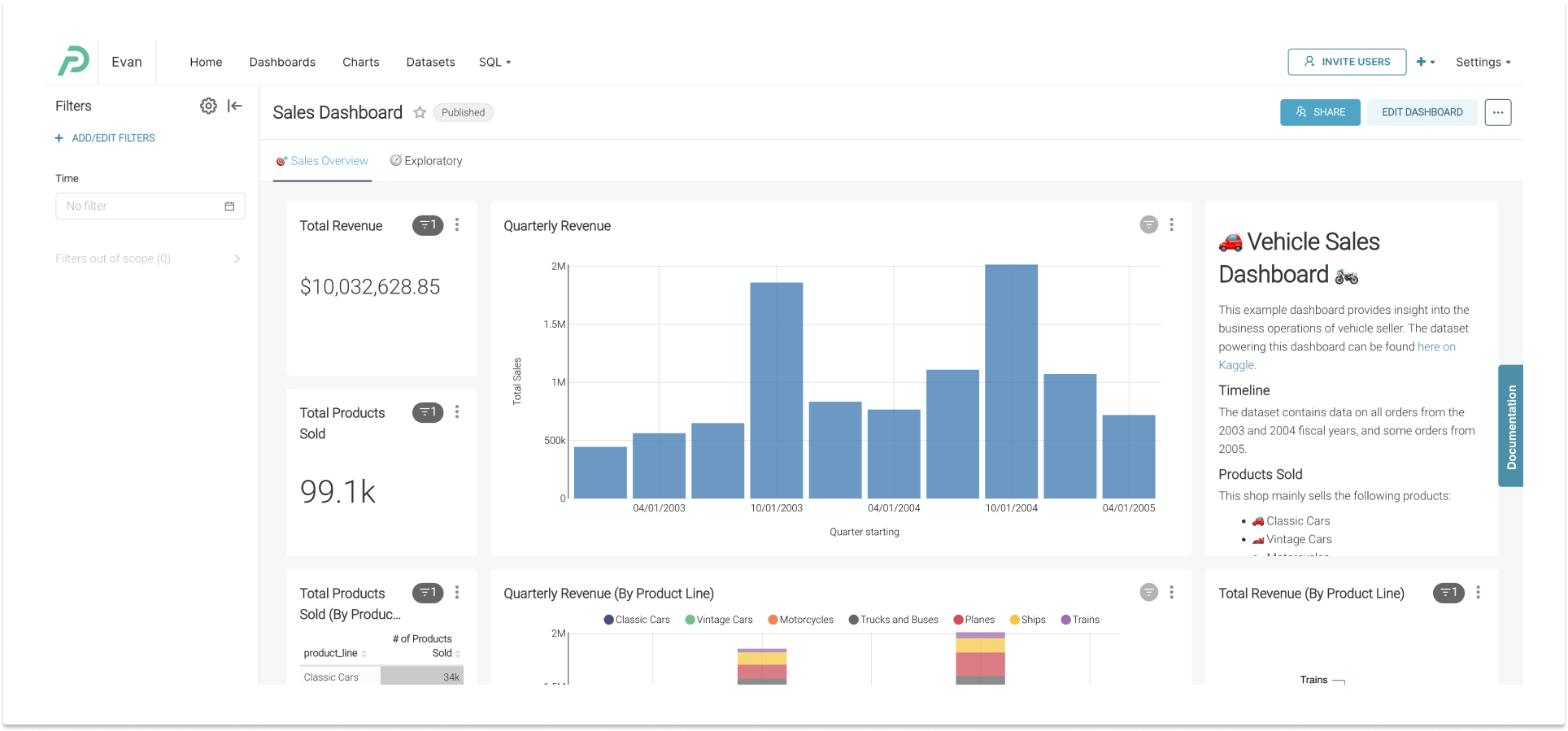The image size is (1568, 731).
Task: Open the dashboard ellipsis menu button
Action: (1497, 112)
